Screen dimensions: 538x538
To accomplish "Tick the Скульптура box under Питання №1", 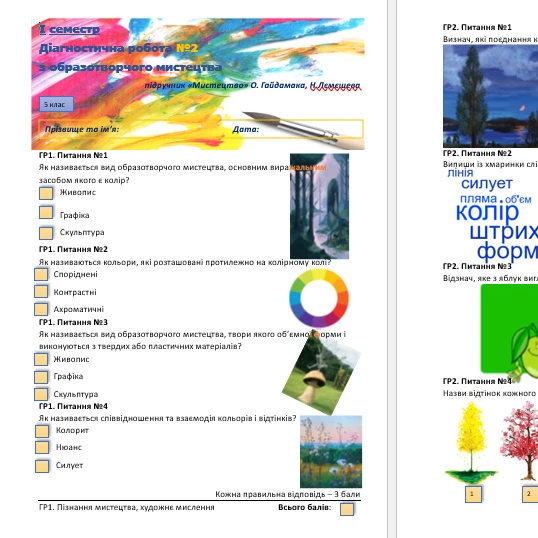I will [x=46, y=233].
